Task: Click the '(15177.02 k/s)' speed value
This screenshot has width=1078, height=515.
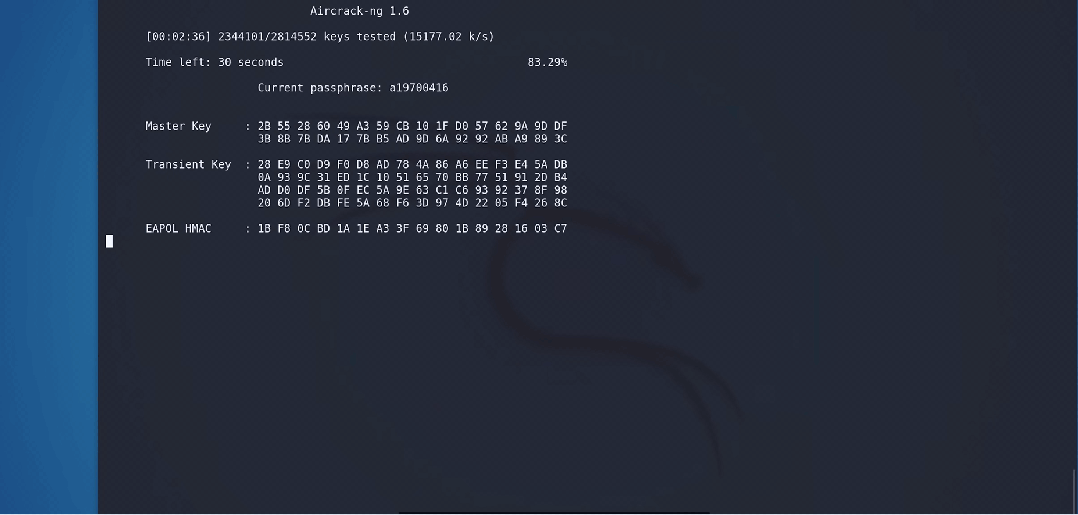Action: [x=448, y=36]
